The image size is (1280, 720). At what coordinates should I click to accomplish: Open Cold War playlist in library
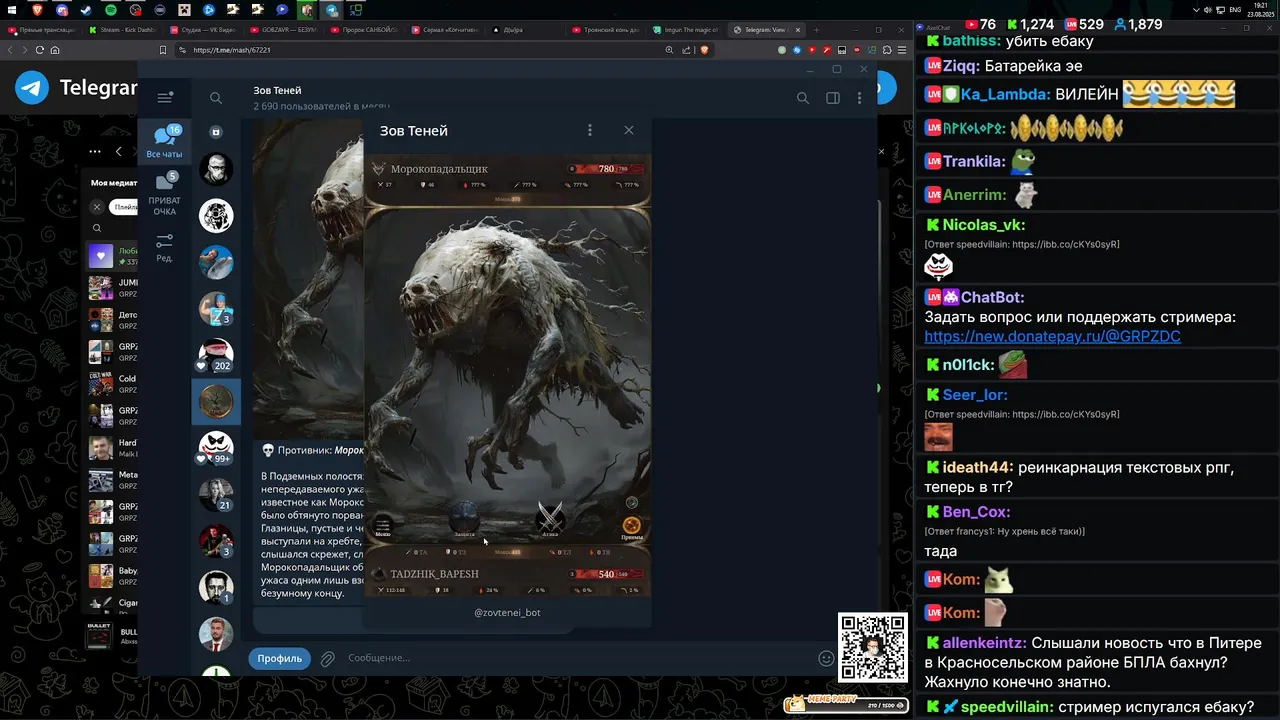pyautogui.click(x=112, y=384)
